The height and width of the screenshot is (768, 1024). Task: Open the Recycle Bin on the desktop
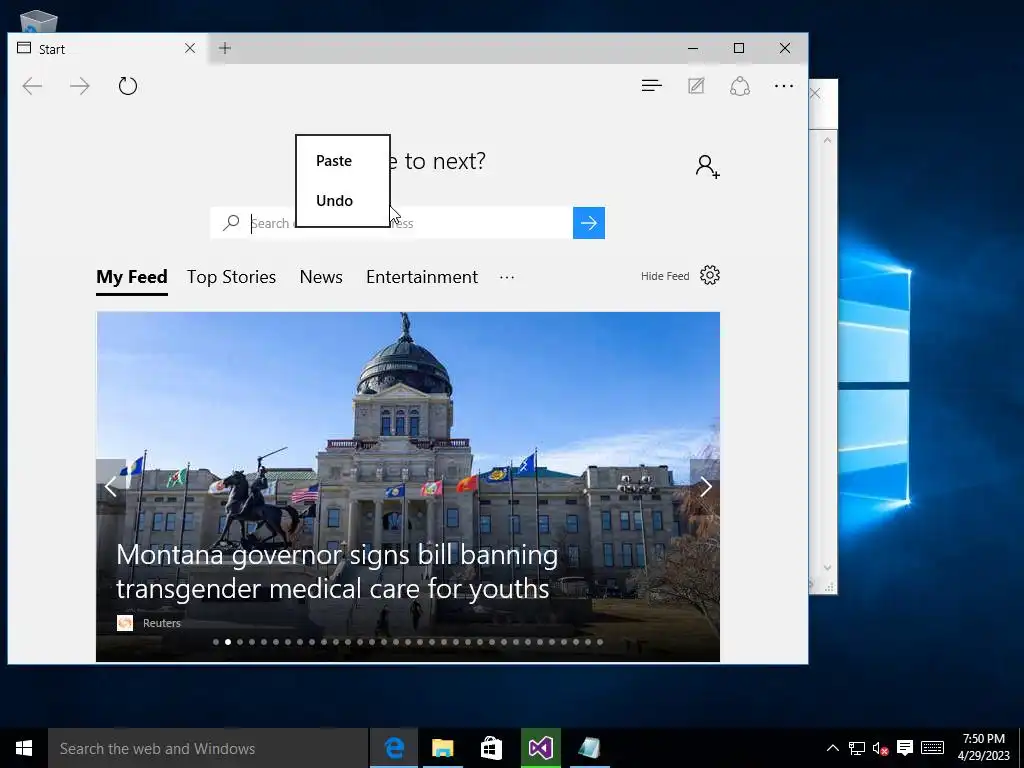tap(39, 22)
